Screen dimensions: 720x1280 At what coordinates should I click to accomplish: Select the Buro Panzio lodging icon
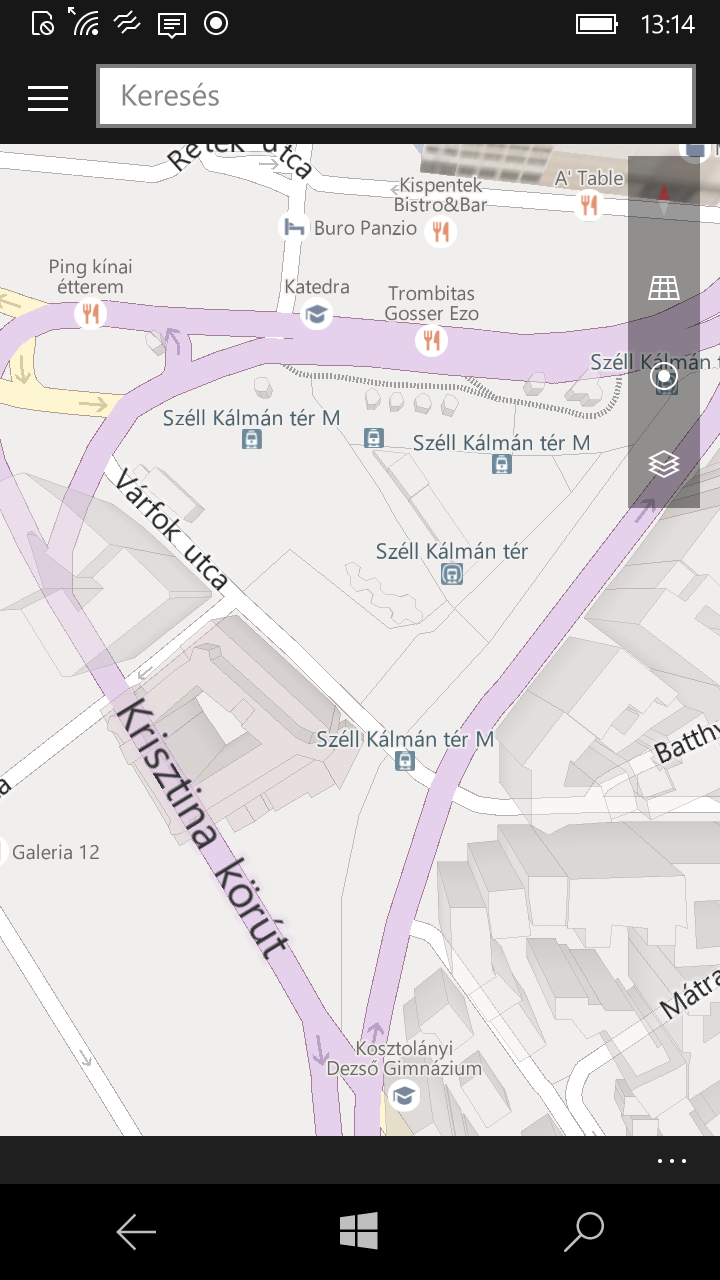click(293, 227)
